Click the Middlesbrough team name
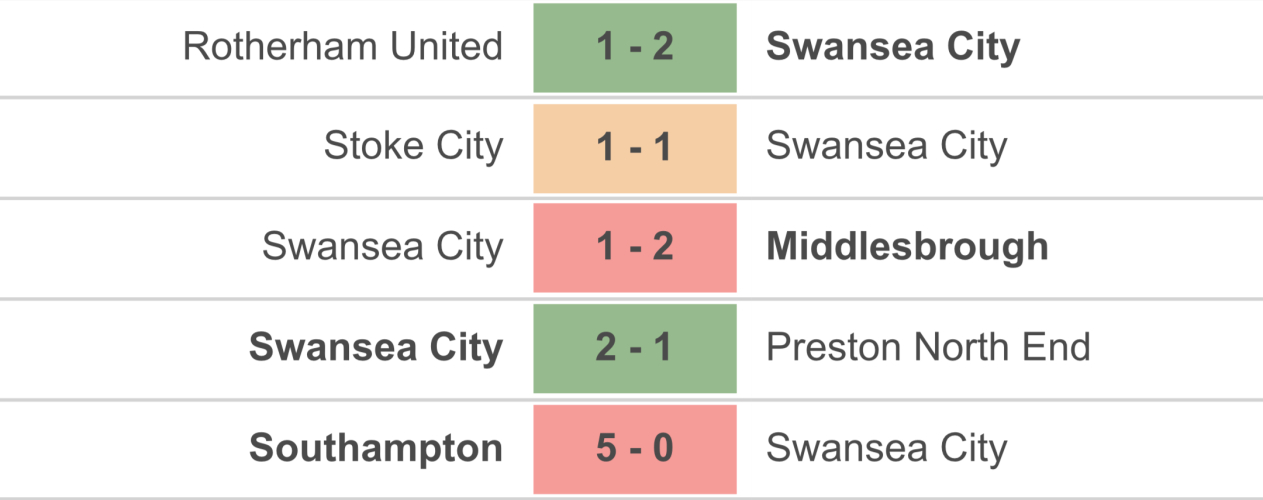 (907, 247)
